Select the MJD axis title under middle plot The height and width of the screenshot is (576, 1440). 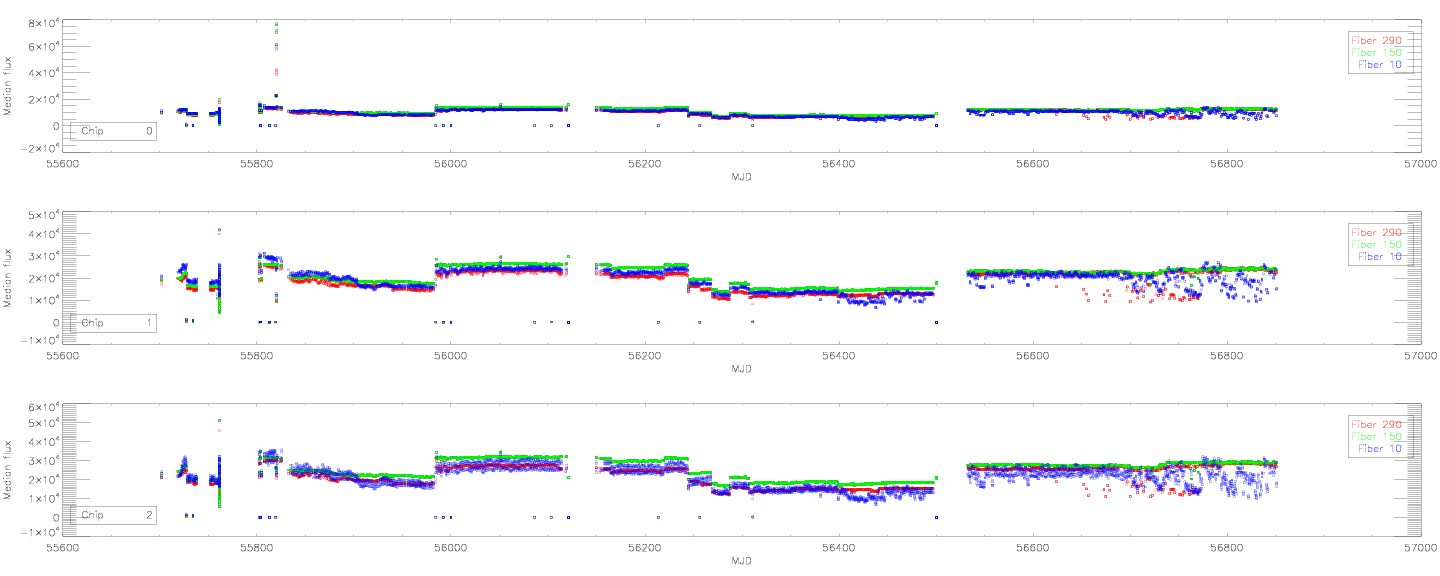(x=741, y=369)
